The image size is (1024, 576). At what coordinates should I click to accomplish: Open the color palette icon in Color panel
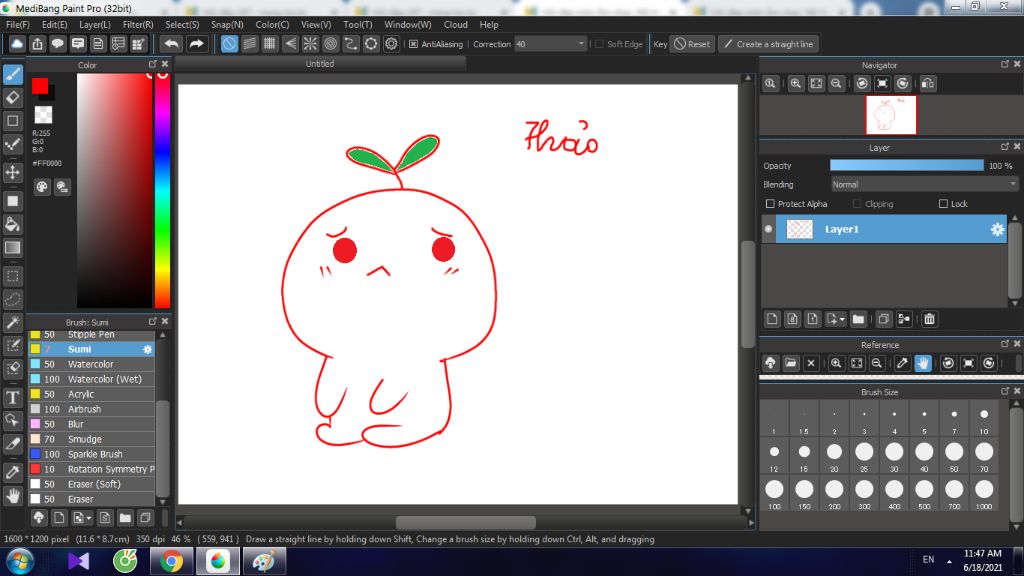coord(42,187)
